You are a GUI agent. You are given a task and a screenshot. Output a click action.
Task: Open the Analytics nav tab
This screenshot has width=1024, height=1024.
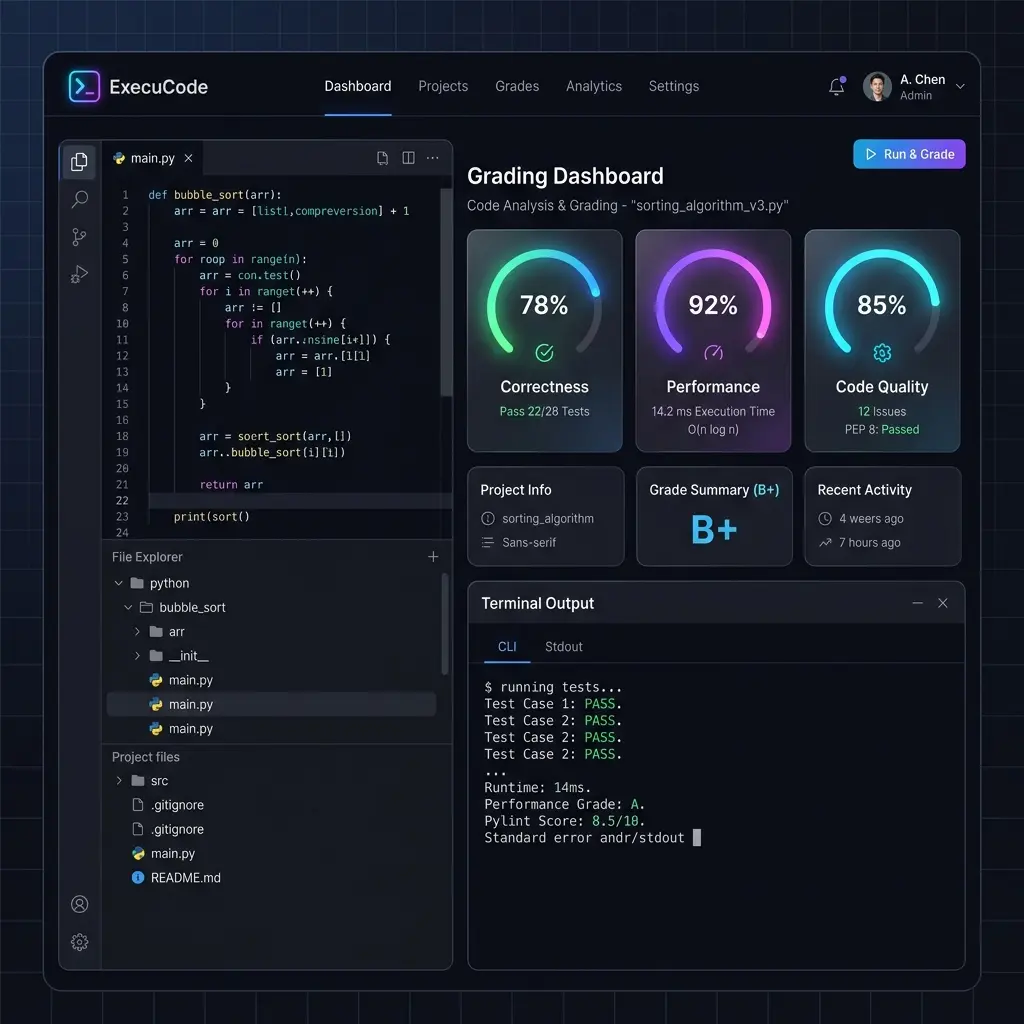click(x=594, y=86)
